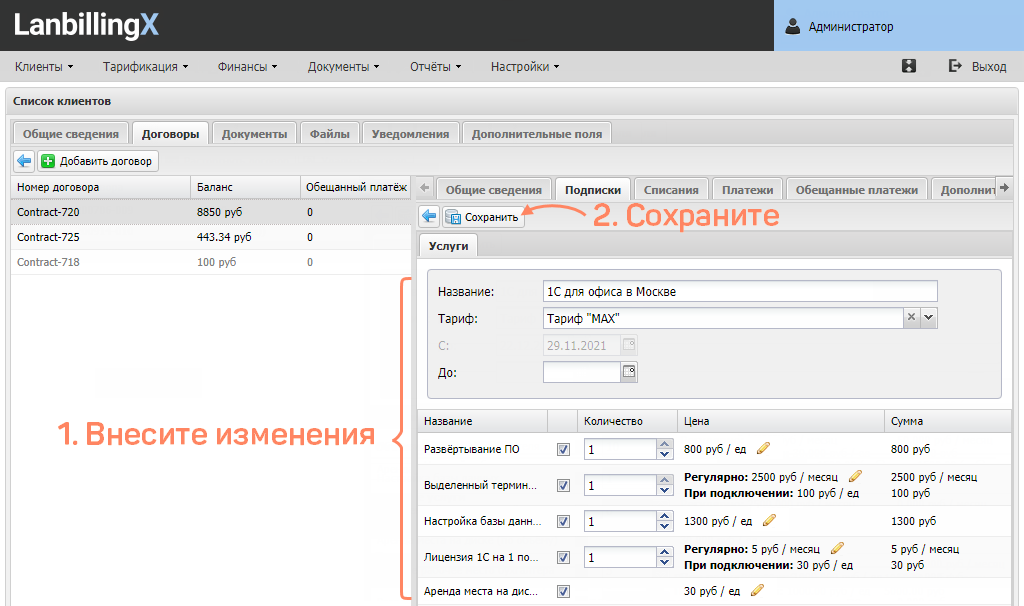Click the quantity field for Развёртывание ПО
1024x606 pixels.
click(x=619, y=449)
